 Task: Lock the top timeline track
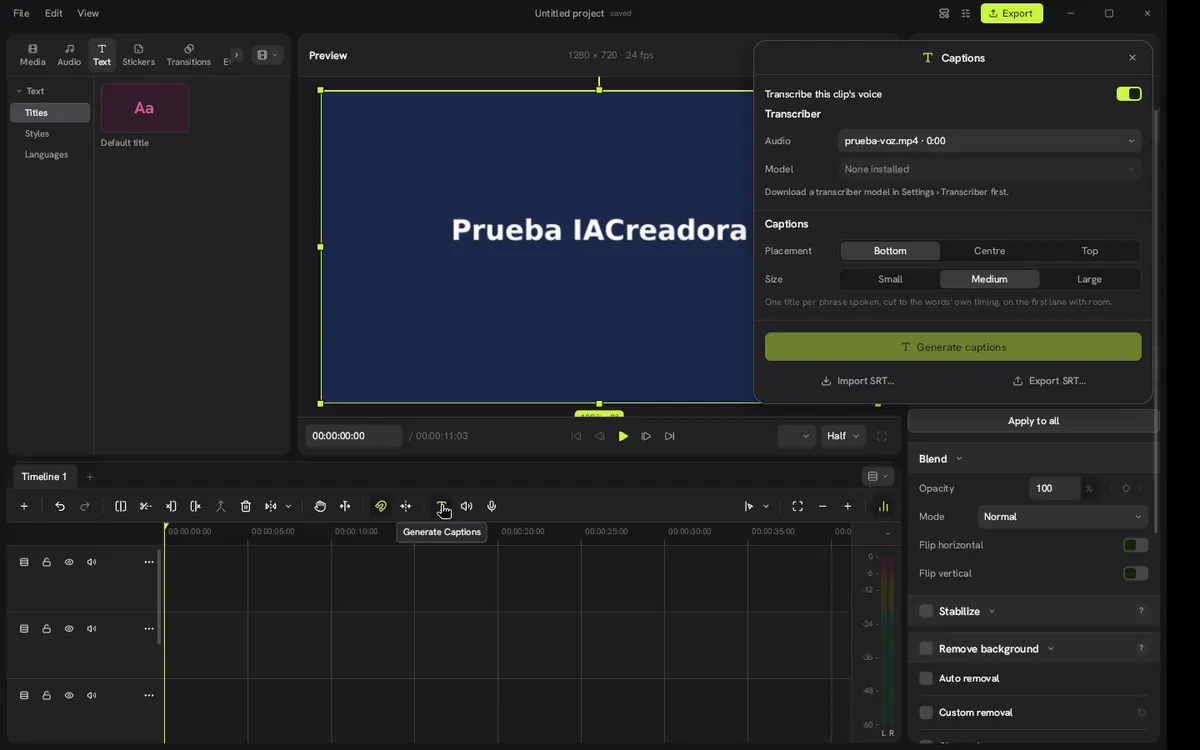47,562
